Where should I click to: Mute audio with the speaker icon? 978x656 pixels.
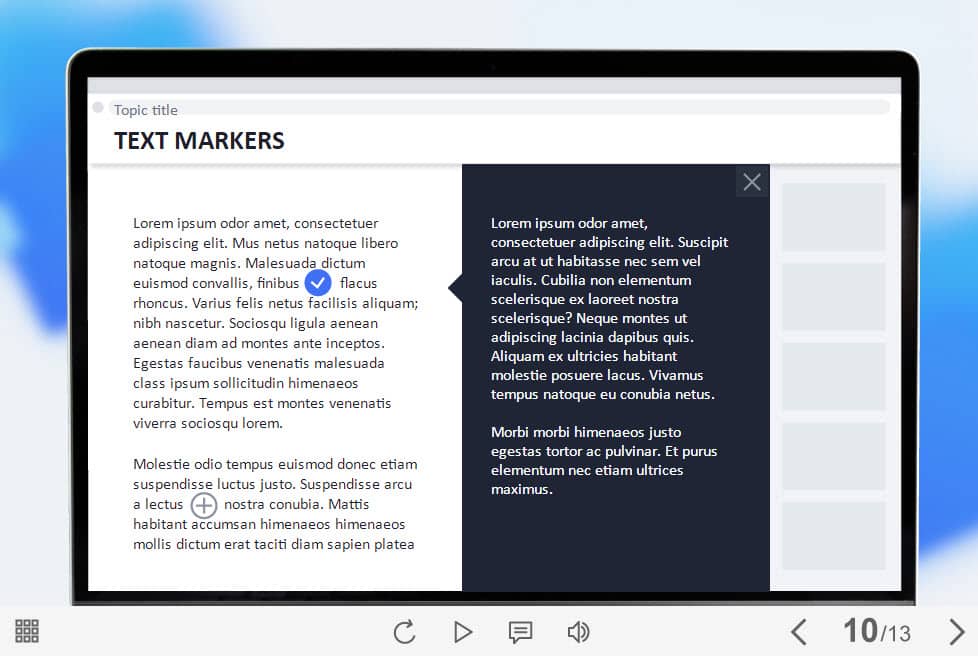[578, 632]
